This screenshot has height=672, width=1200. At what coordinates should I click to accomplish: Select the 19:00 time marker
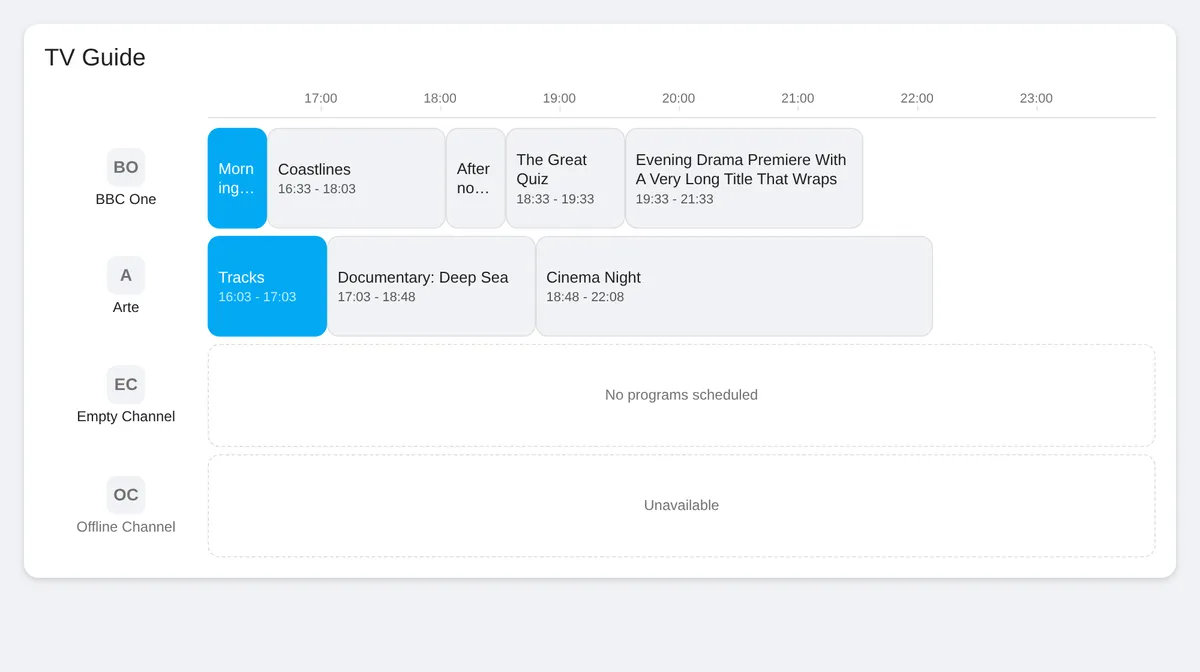[559, 98]
